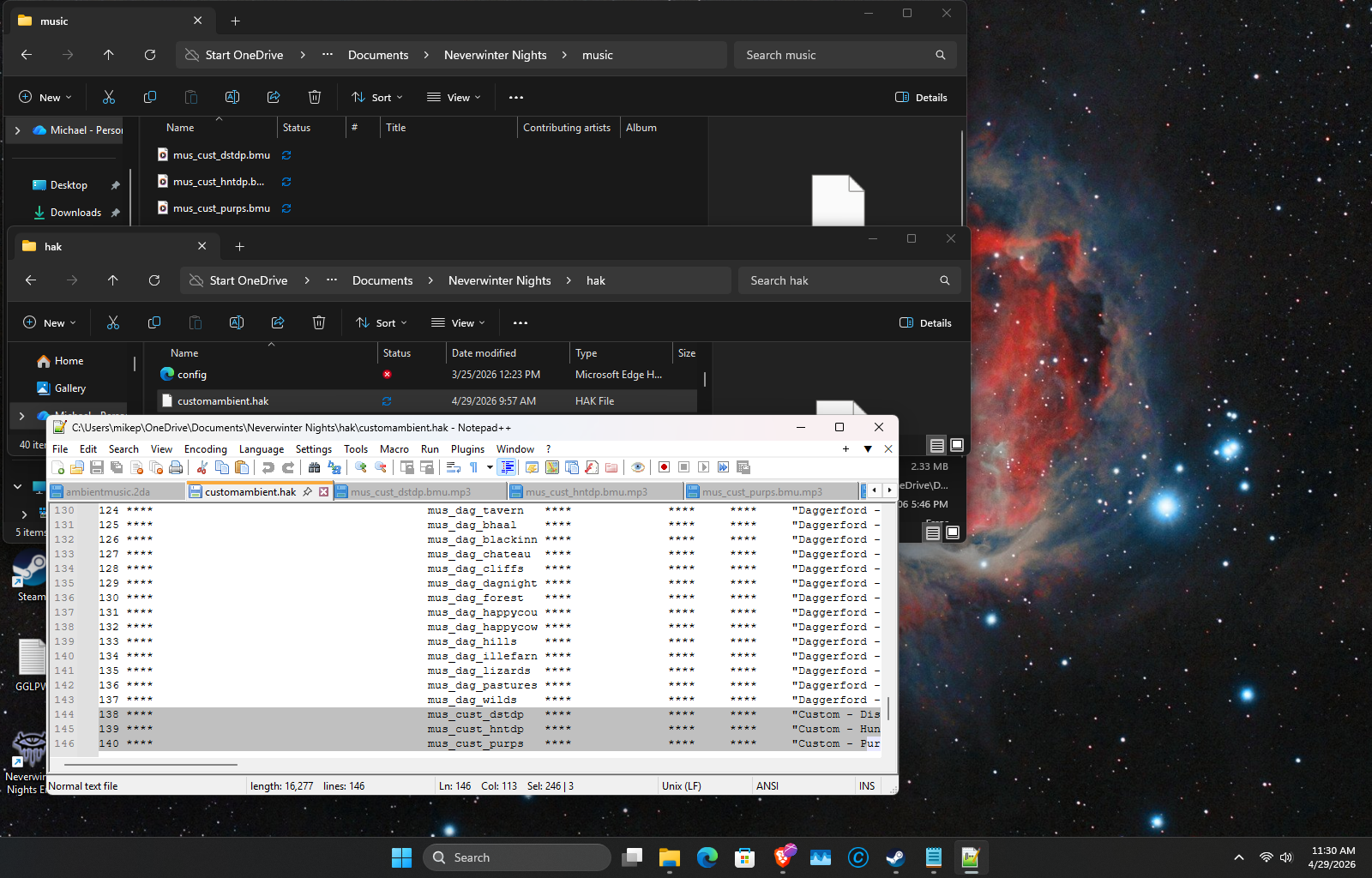This screenshot has height=878, width=1372.
Task: Open Steam from the taskbar
Action: 894,857
